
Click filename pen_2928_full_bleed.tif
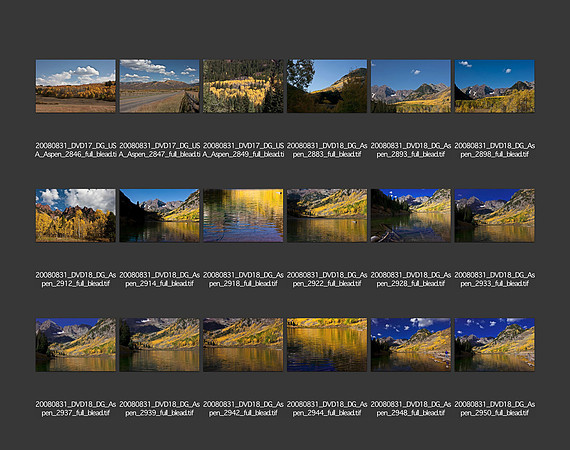411,279
